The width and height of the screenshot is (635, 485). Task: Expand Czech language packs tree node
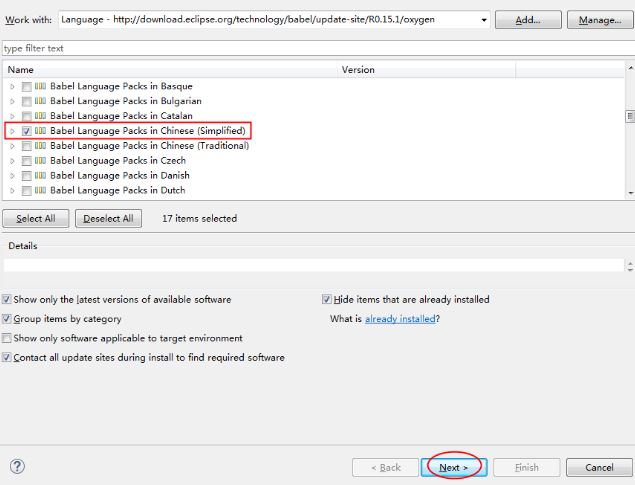pos(13,161)
